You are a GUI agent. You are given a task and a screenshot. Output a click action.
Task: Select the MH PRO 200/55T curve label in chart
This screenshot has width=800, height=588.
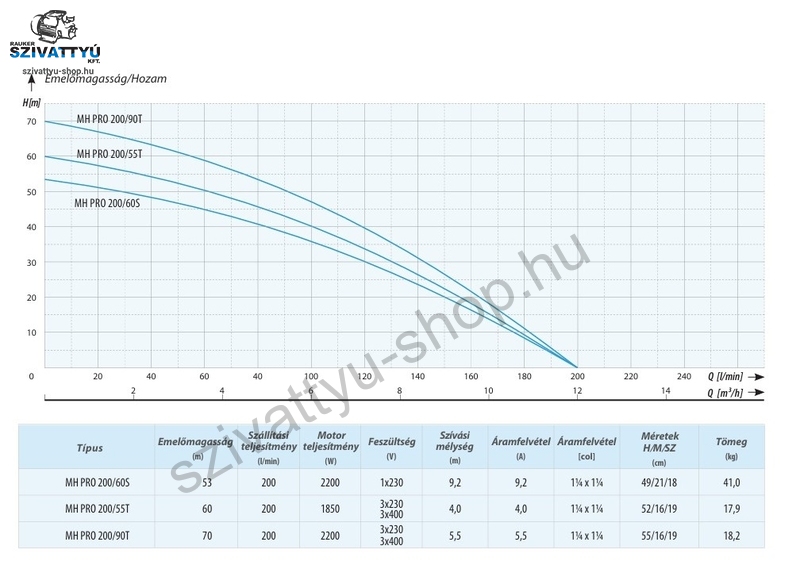(x=109, y=154)
